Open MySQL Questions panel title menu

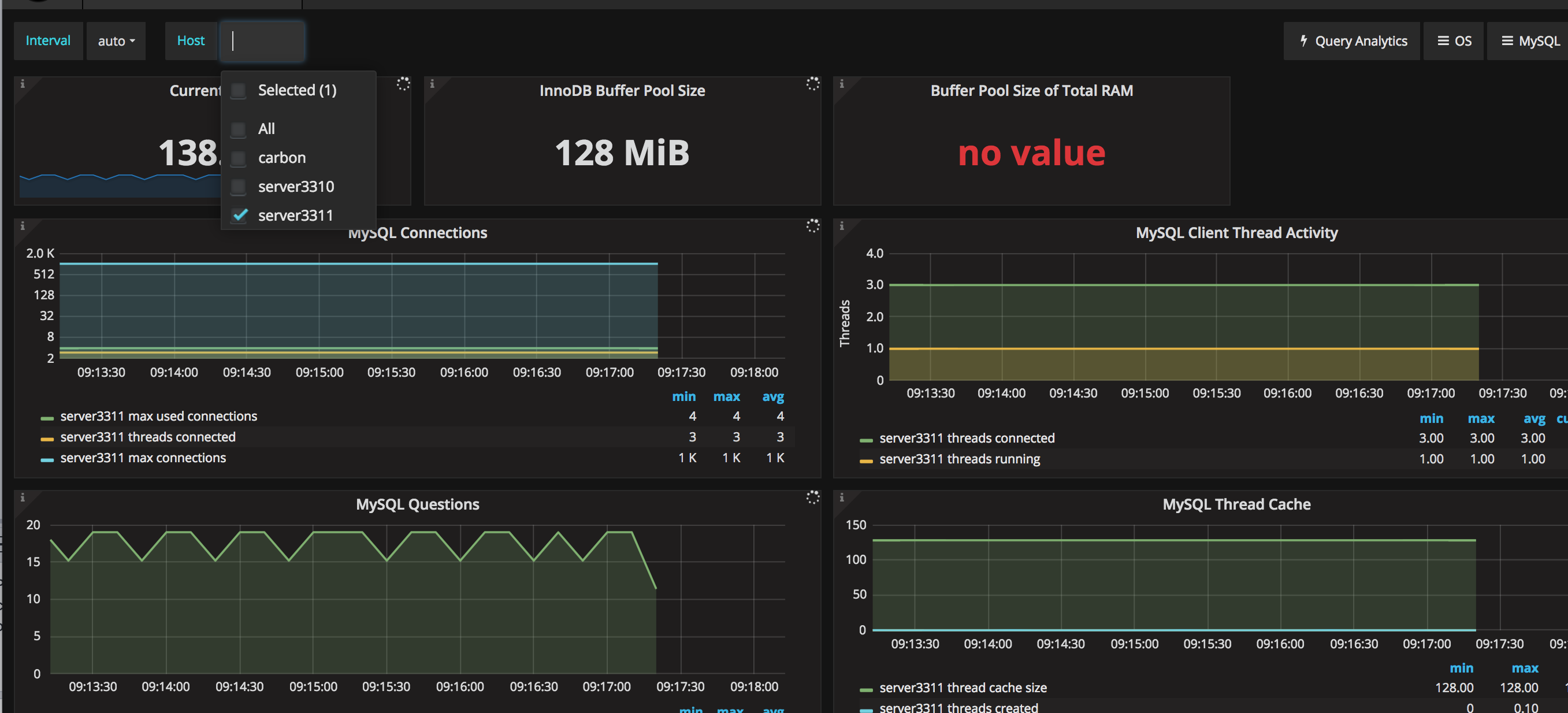418,505
